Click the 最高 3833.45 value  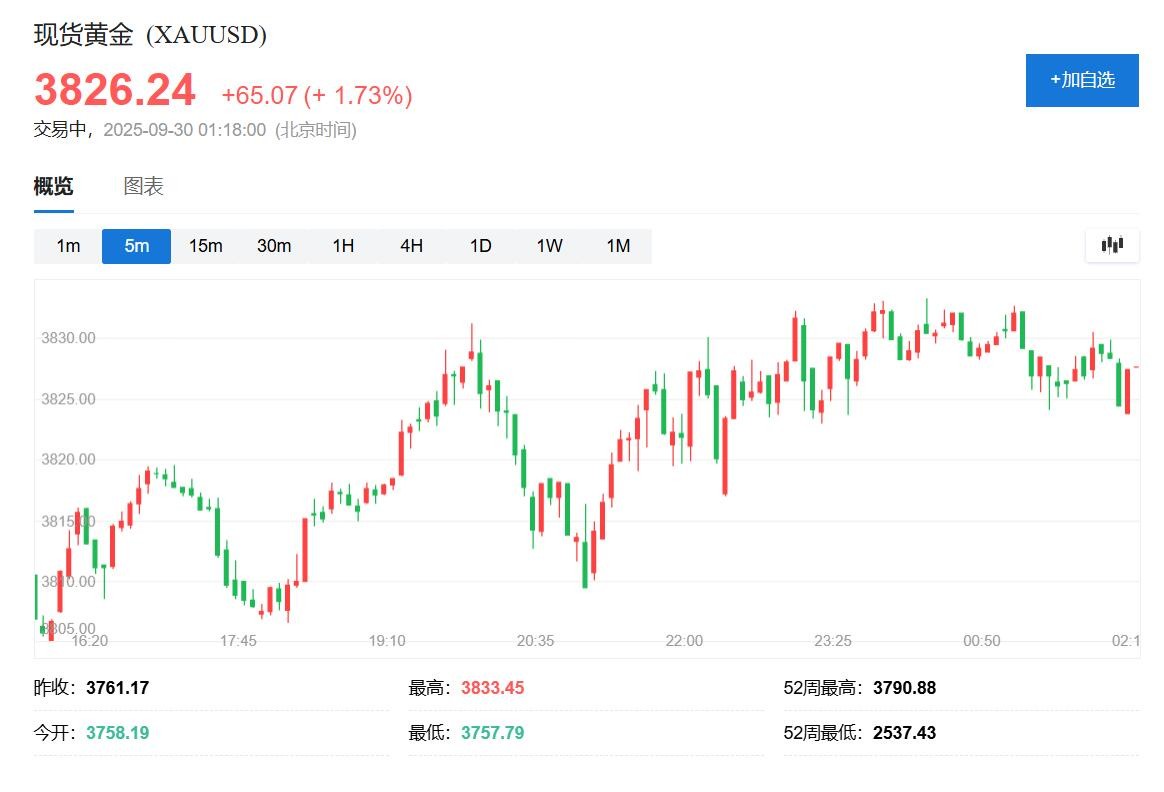coord(492,688)
